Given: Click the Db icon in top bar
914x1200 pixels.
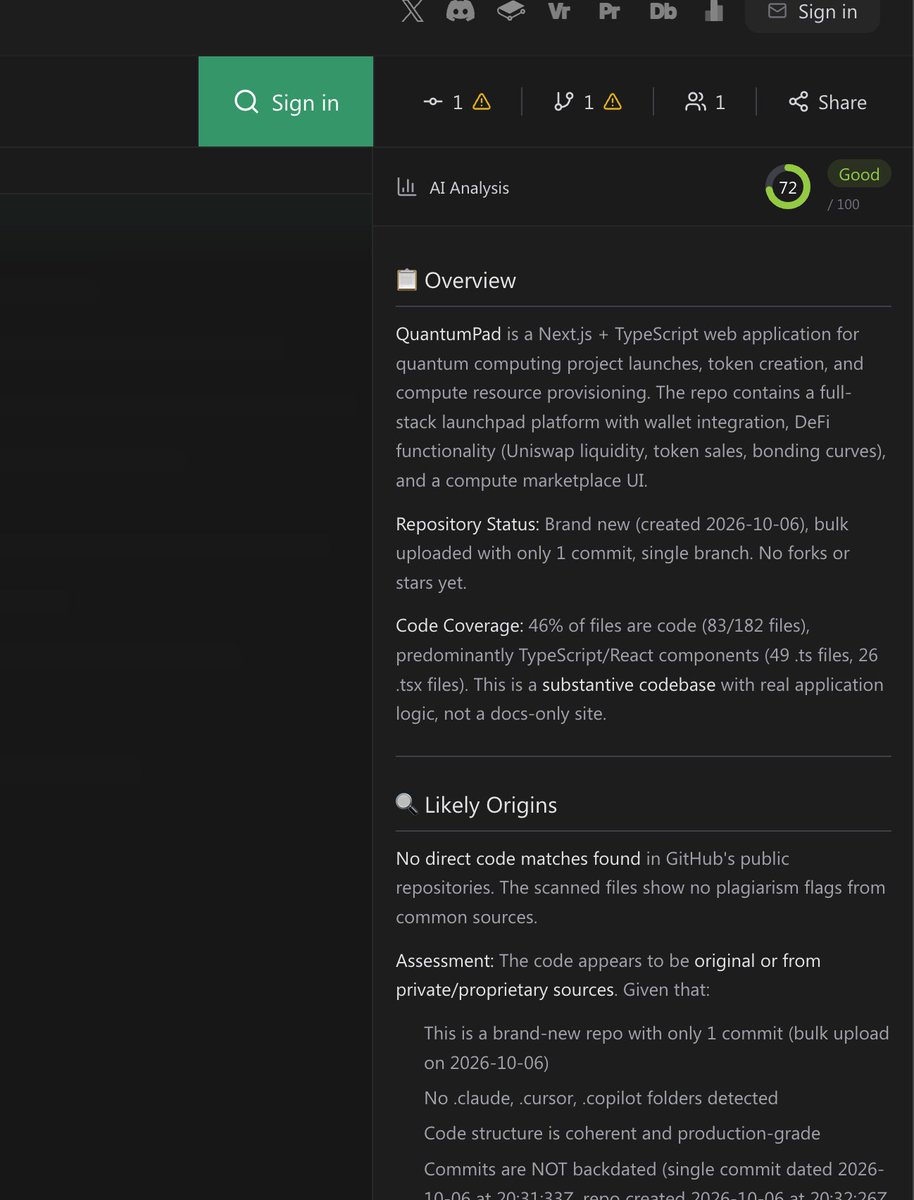Looking at the screenshot, I should click(663, 11).
